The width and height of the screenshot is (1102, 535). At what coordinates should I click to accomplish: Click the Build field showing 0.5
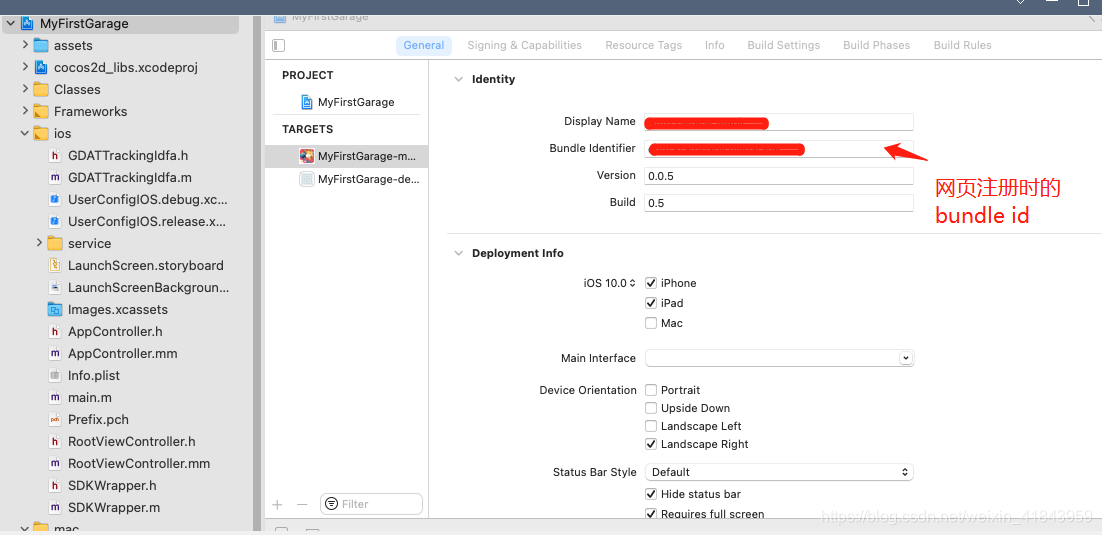[779, 202]
